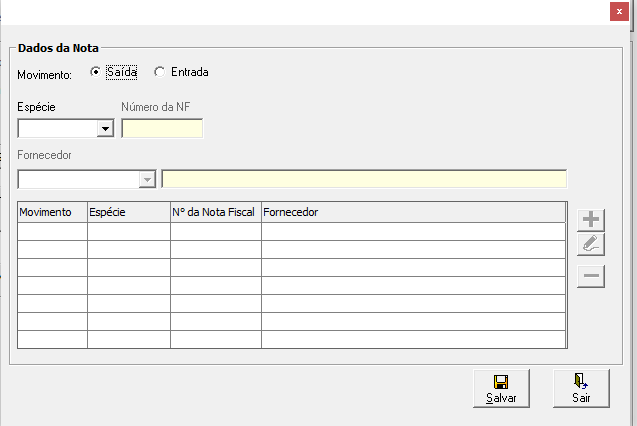
Task: Exit the form with Sair button
Action: (581, 388)
